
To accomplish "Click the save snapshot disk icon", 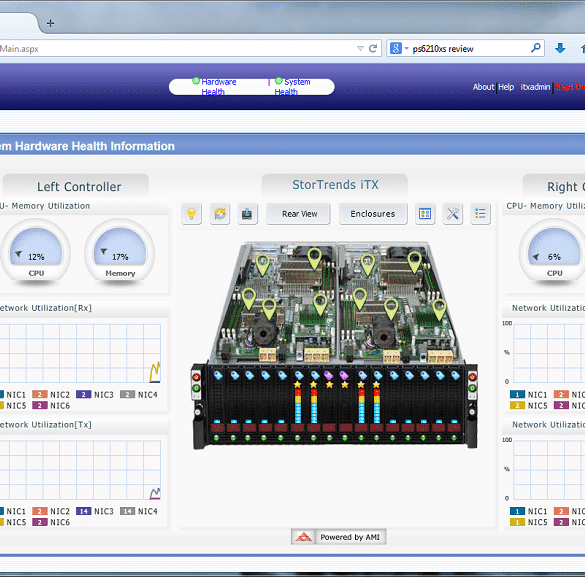I will click(x=247, y=214).
